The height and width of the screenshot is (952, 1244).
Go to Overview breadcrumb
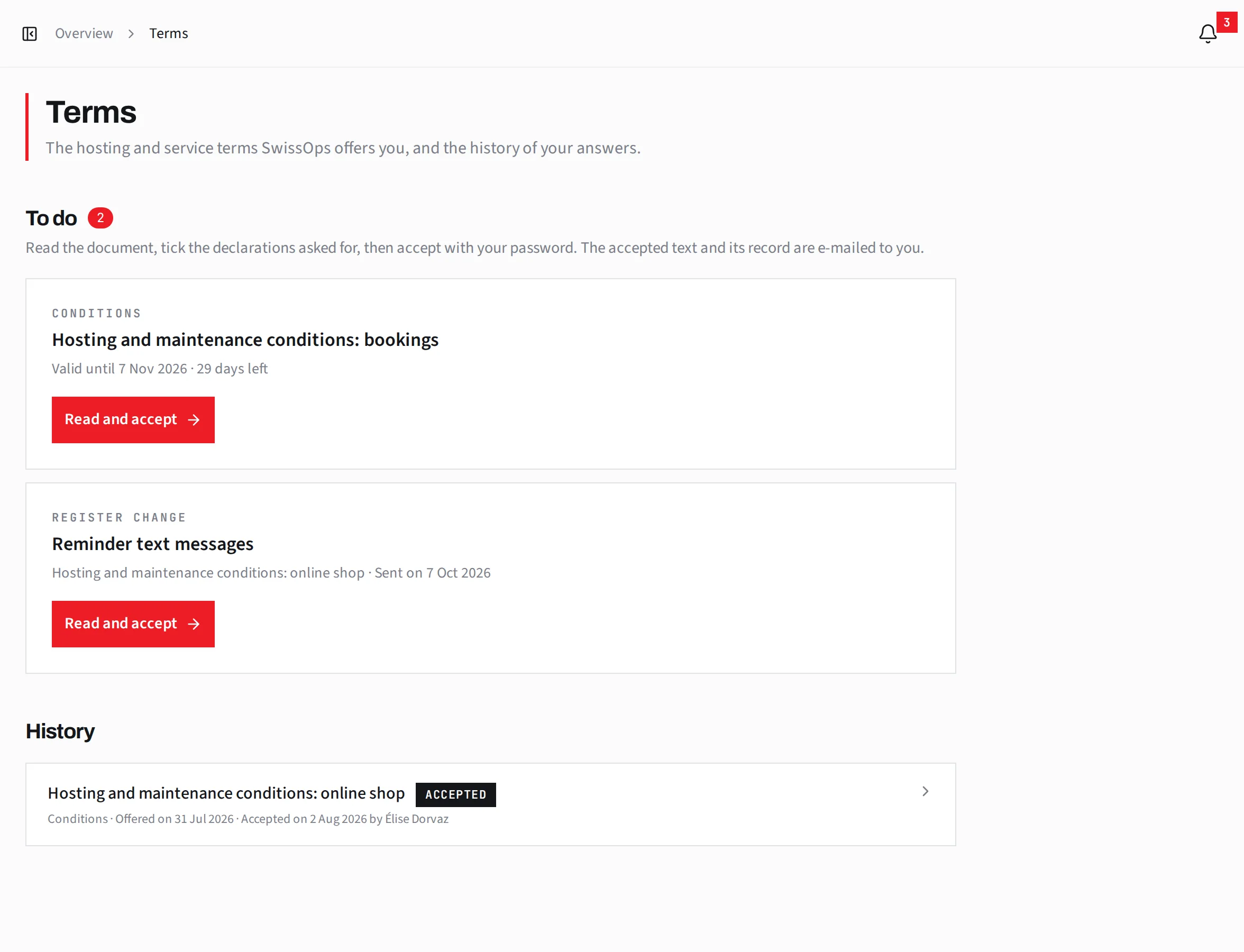[84, 33]
